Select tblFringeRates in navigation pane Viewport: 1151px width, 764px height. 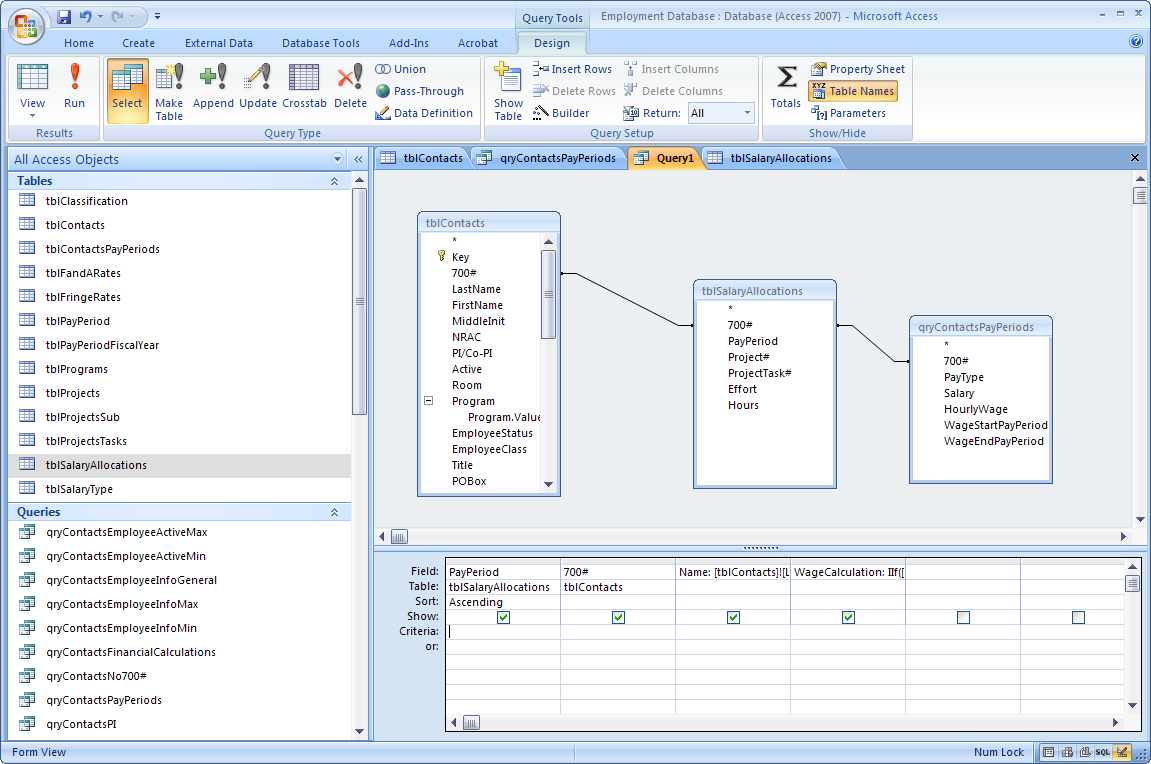[x=83, y=296]
